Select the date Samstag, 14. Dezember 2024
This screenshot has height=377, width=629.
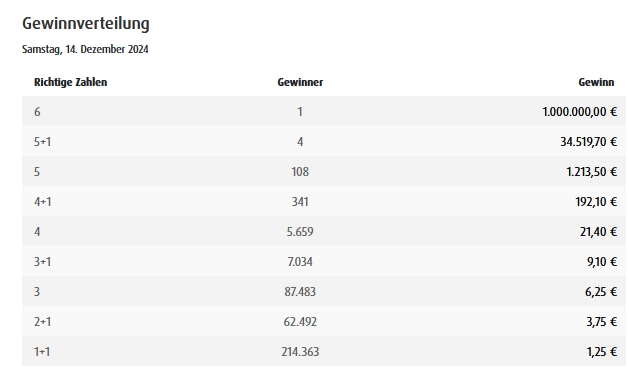pyautogui.click(x=85, y=49)
